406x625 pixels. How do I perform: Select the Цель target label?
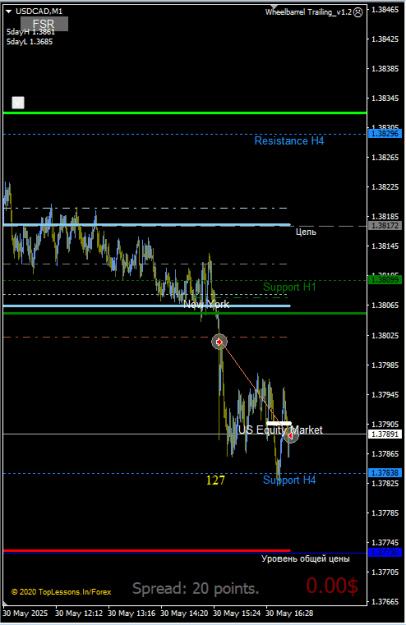[x=306, y=232]
